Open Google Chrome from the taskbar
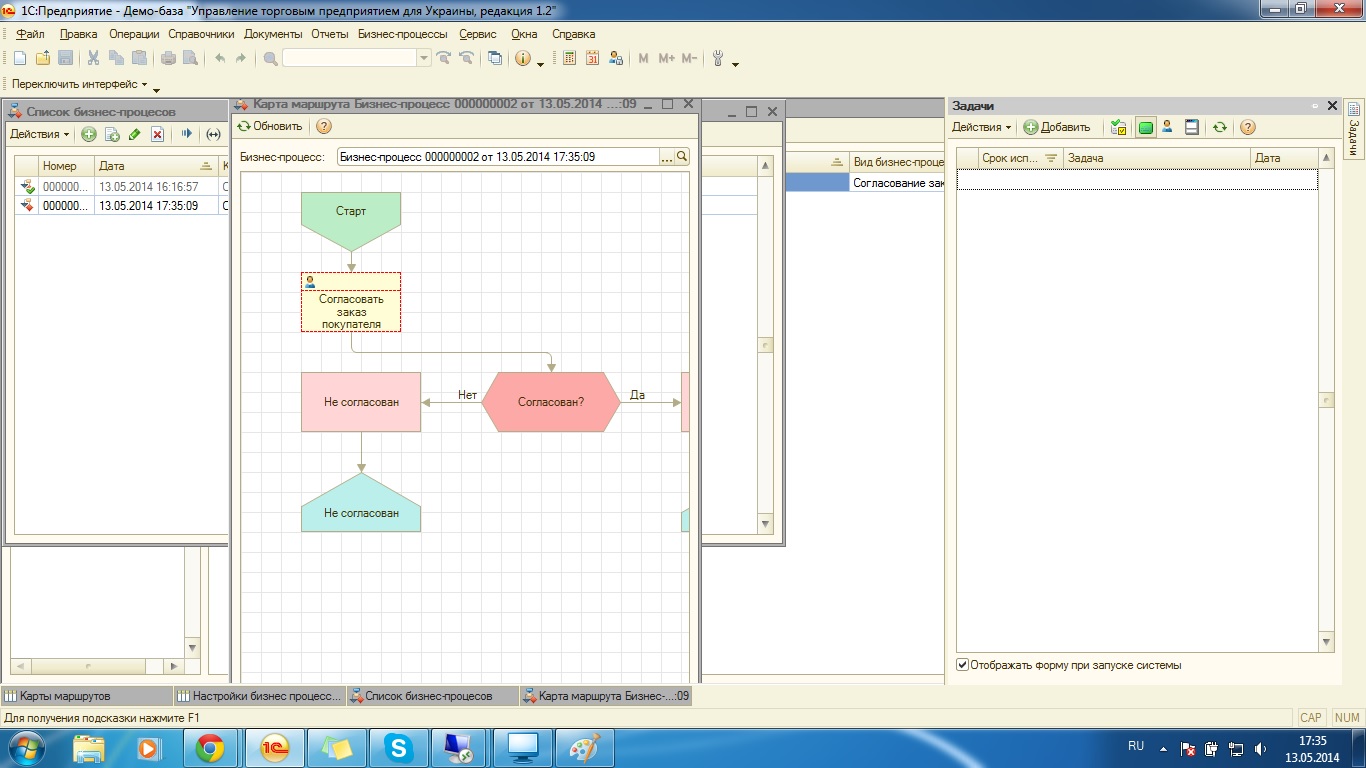This screenshot has height=768, width=1366. pyautogui.click(x=210, y=747)
